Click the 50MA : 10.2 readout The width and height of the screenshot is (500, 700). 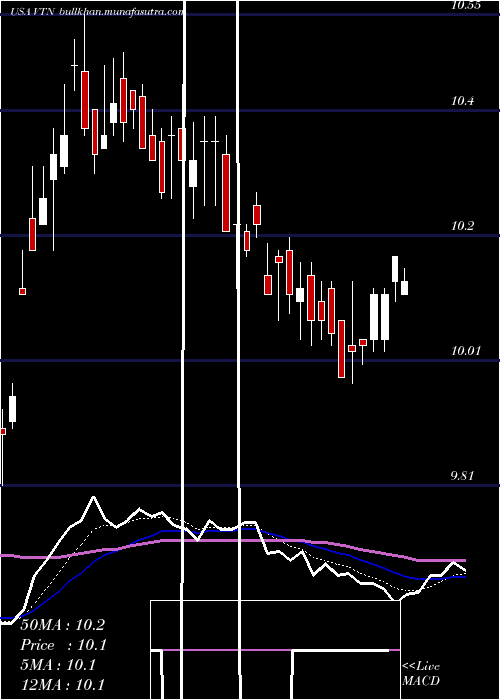click(62, 625)
